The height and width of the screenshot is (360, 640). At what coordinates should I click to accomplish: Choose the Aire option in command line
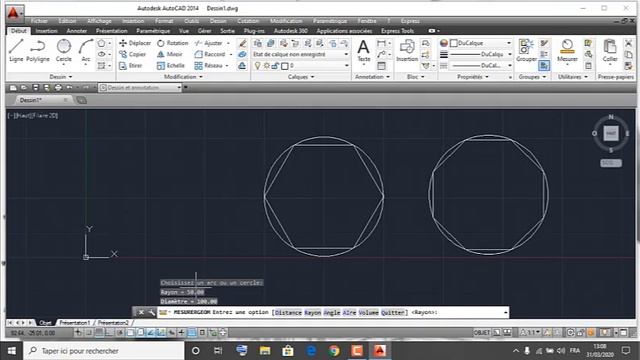pyautogui.click(x=349, y=312)
